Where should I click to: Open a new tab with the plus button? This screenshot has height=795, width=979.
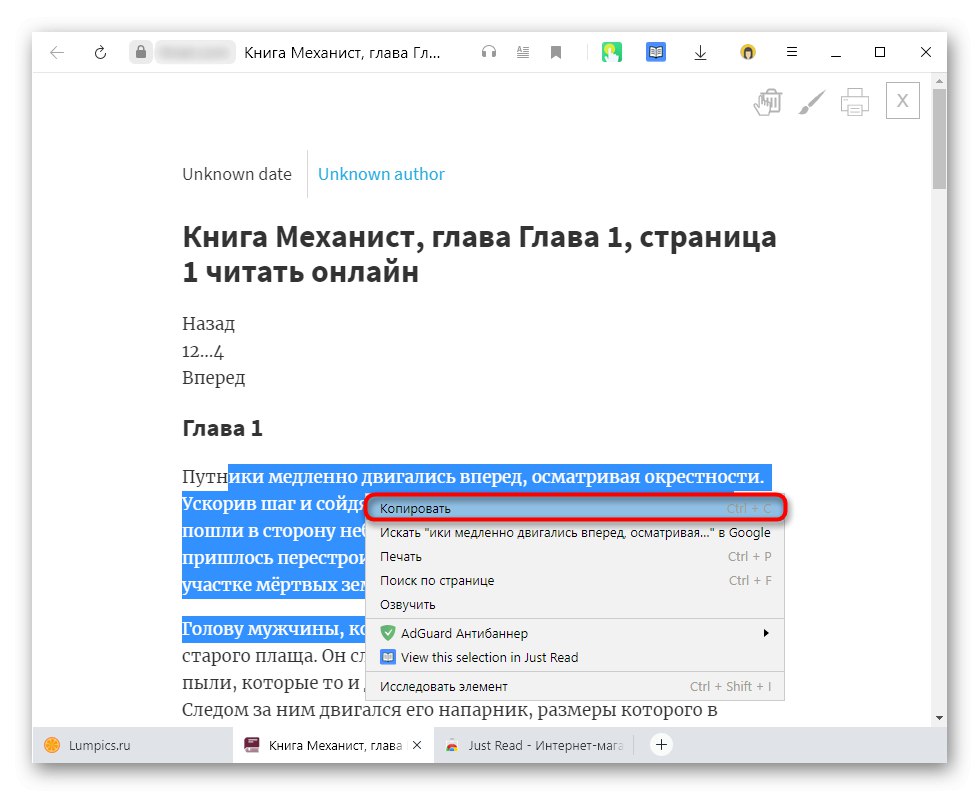(x=660, y=745)
